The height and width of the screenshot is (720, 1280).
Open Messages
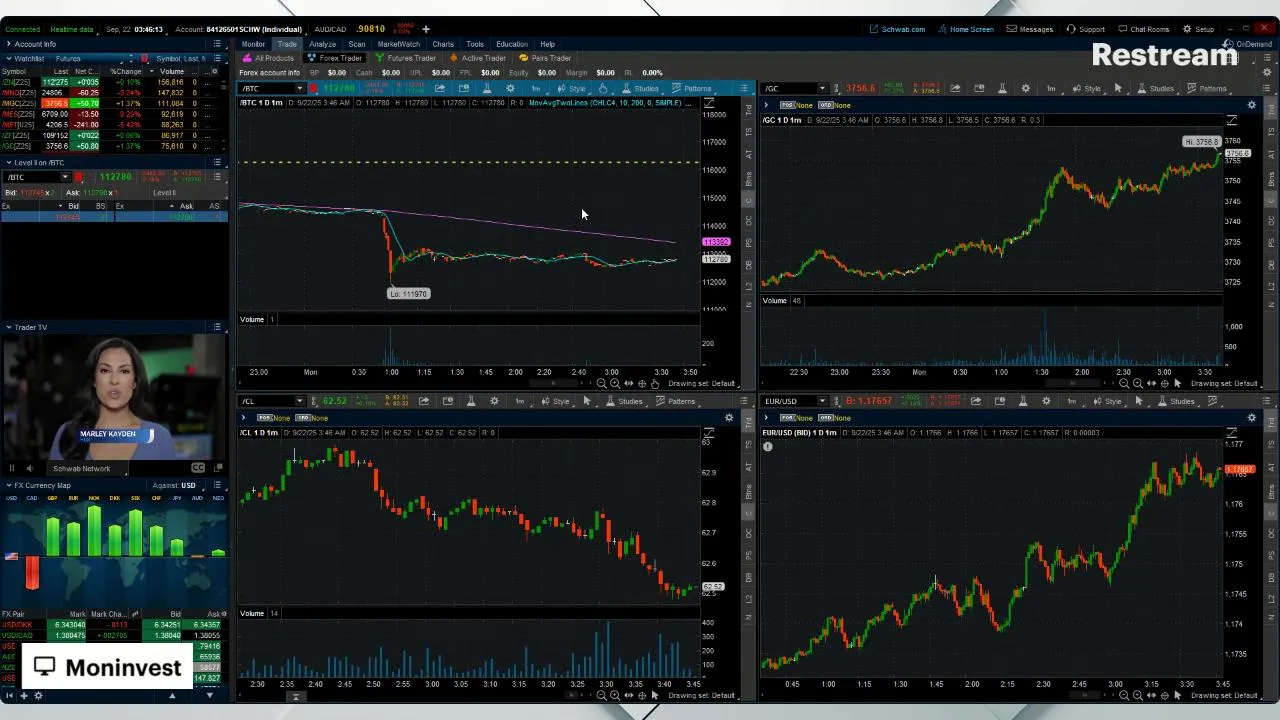(1030, 29)
